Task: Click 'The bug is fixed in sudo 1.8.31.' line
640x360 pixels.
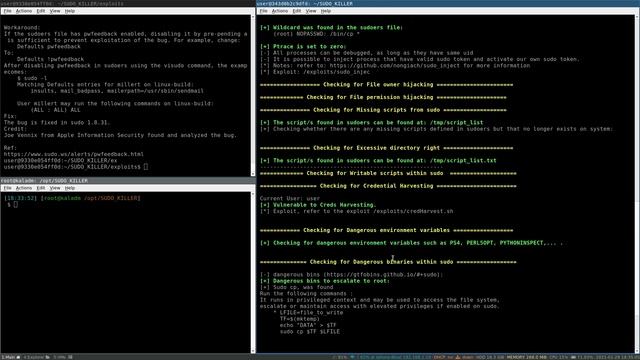Action: [57, 122]
